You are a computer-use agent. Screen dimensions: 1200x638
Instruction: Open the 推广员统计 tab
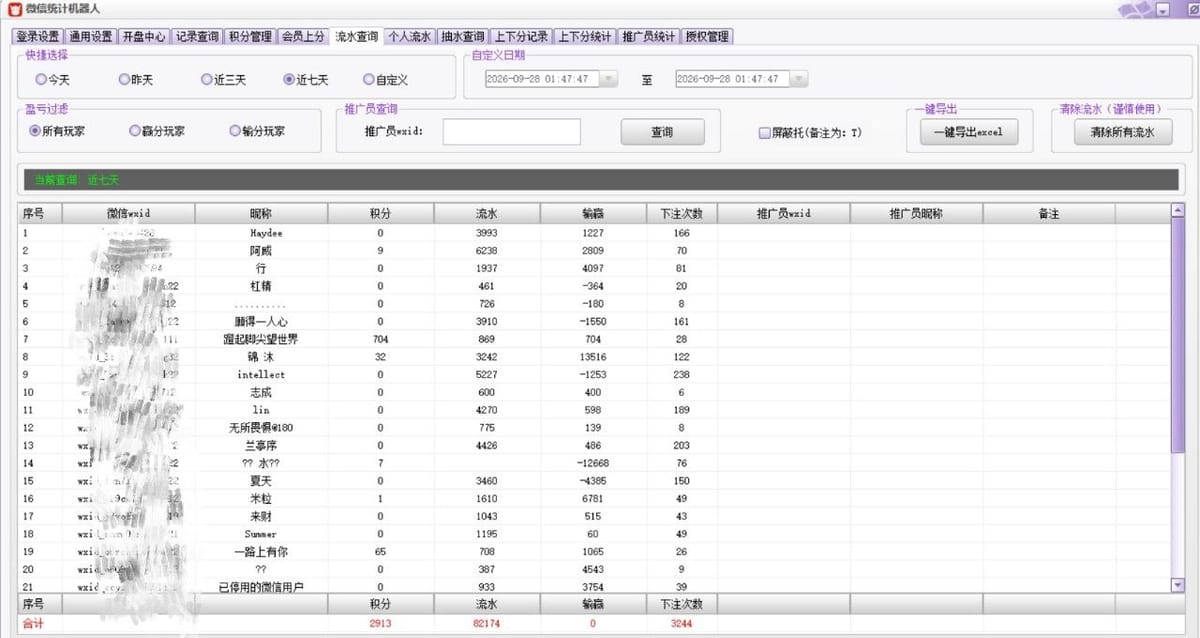tap(648, 37)
